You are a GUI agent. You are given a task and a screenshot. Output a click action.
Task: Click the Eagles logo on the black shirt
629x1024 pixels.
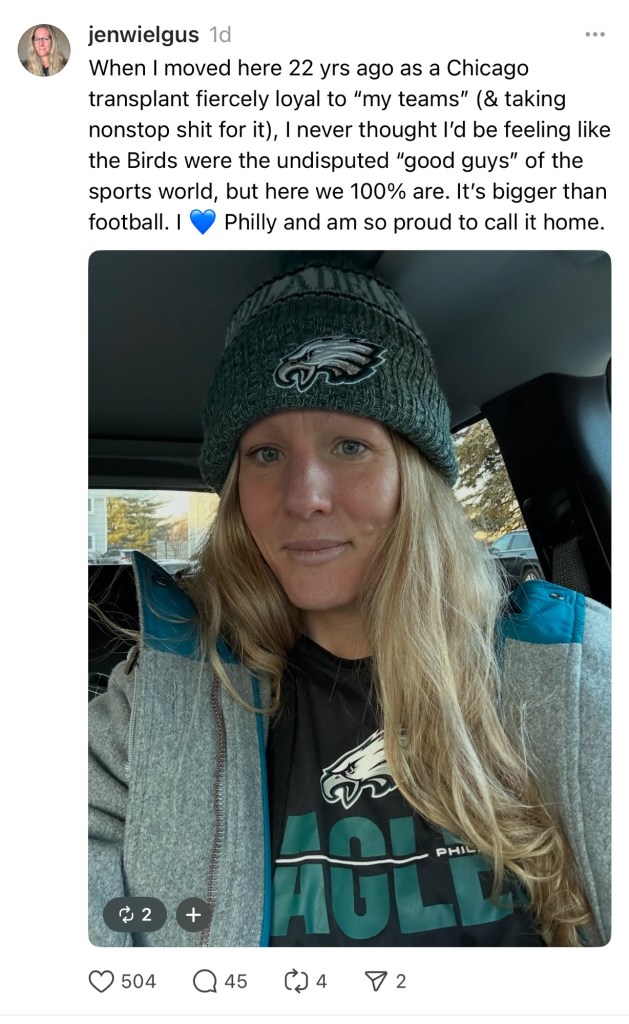point(362,768)
